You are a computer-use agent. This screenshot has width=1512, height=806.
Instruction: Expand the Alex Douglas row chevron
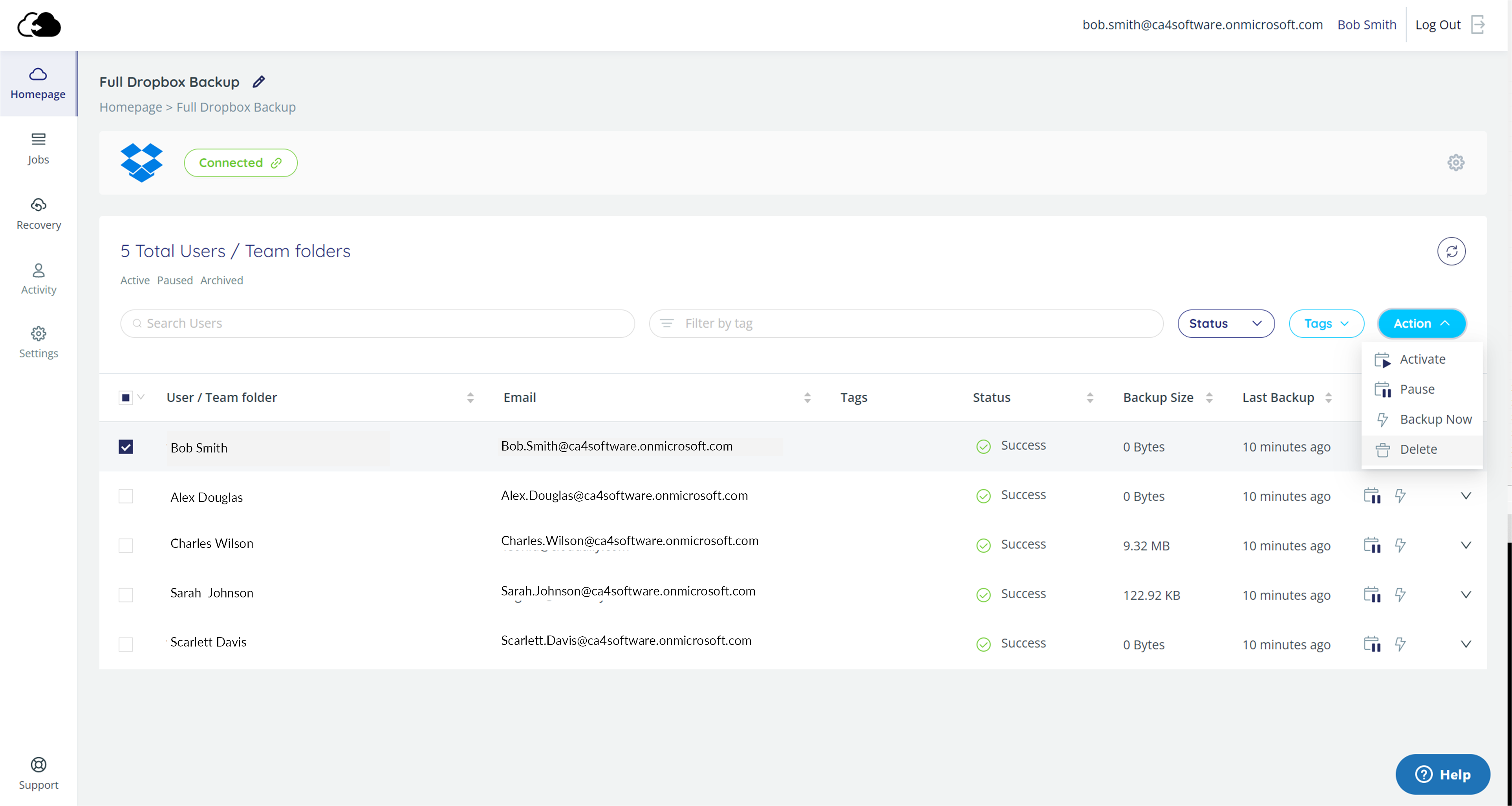1466,495
